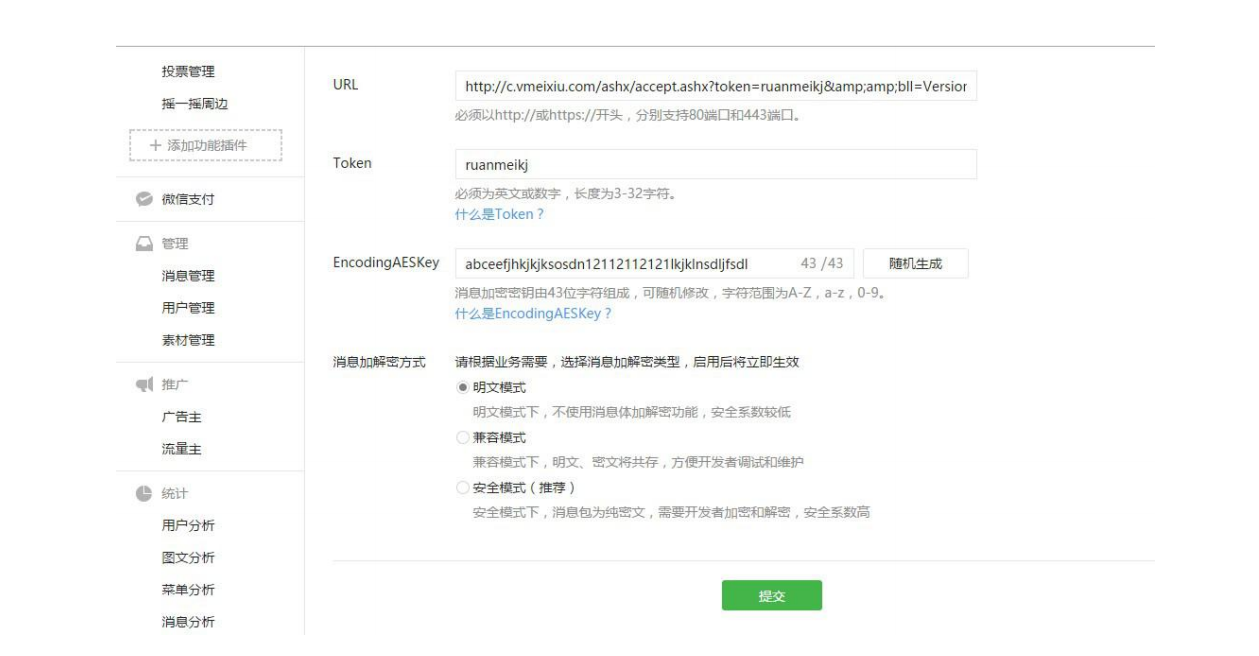The width and height of the screenshot is (1259, 656).
Task: Click 添加功能插件 to add a plugin
Action: pos(206,145)
